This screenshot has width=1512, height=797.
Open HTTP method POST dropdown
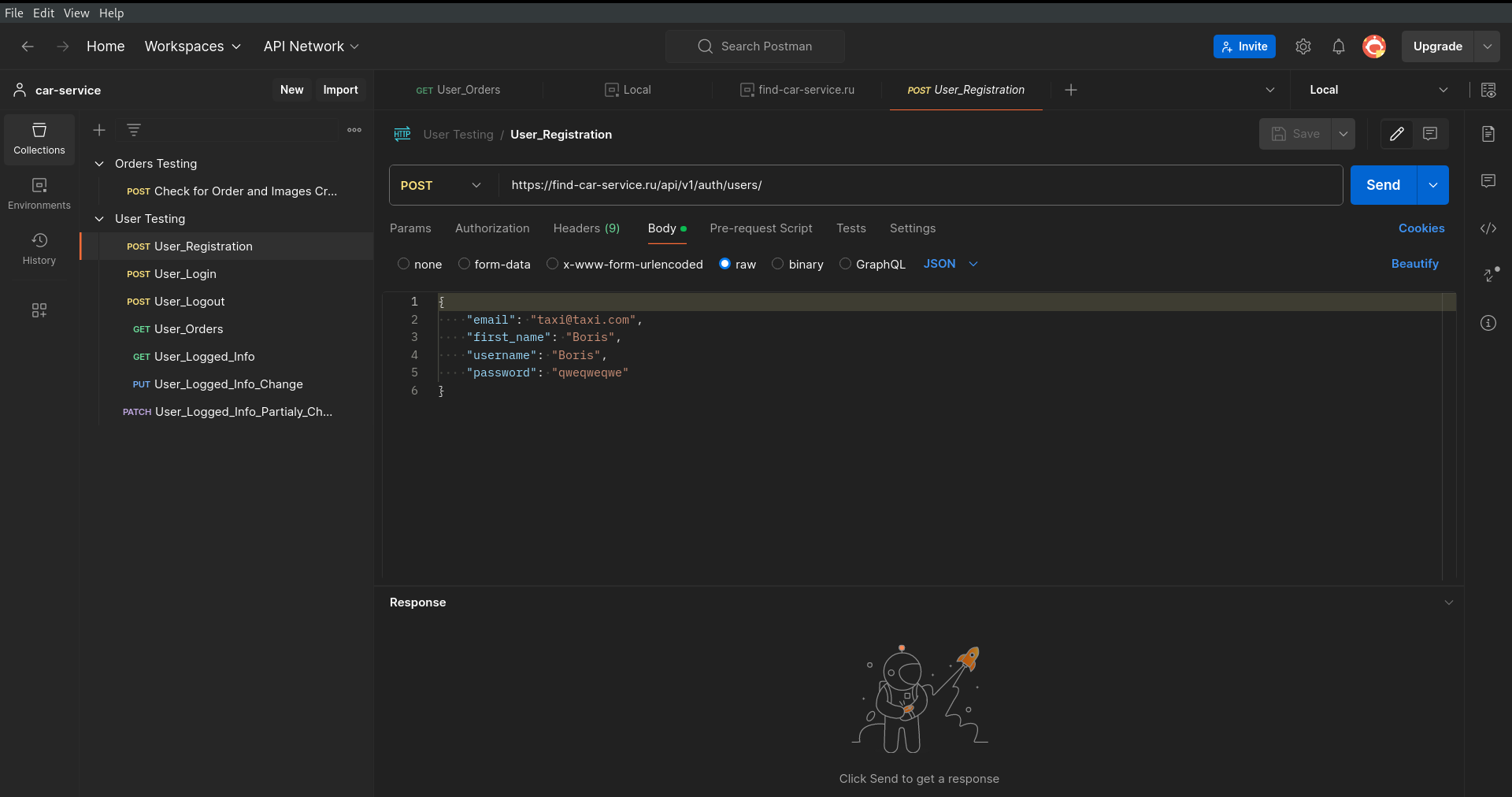pos(442,185)
